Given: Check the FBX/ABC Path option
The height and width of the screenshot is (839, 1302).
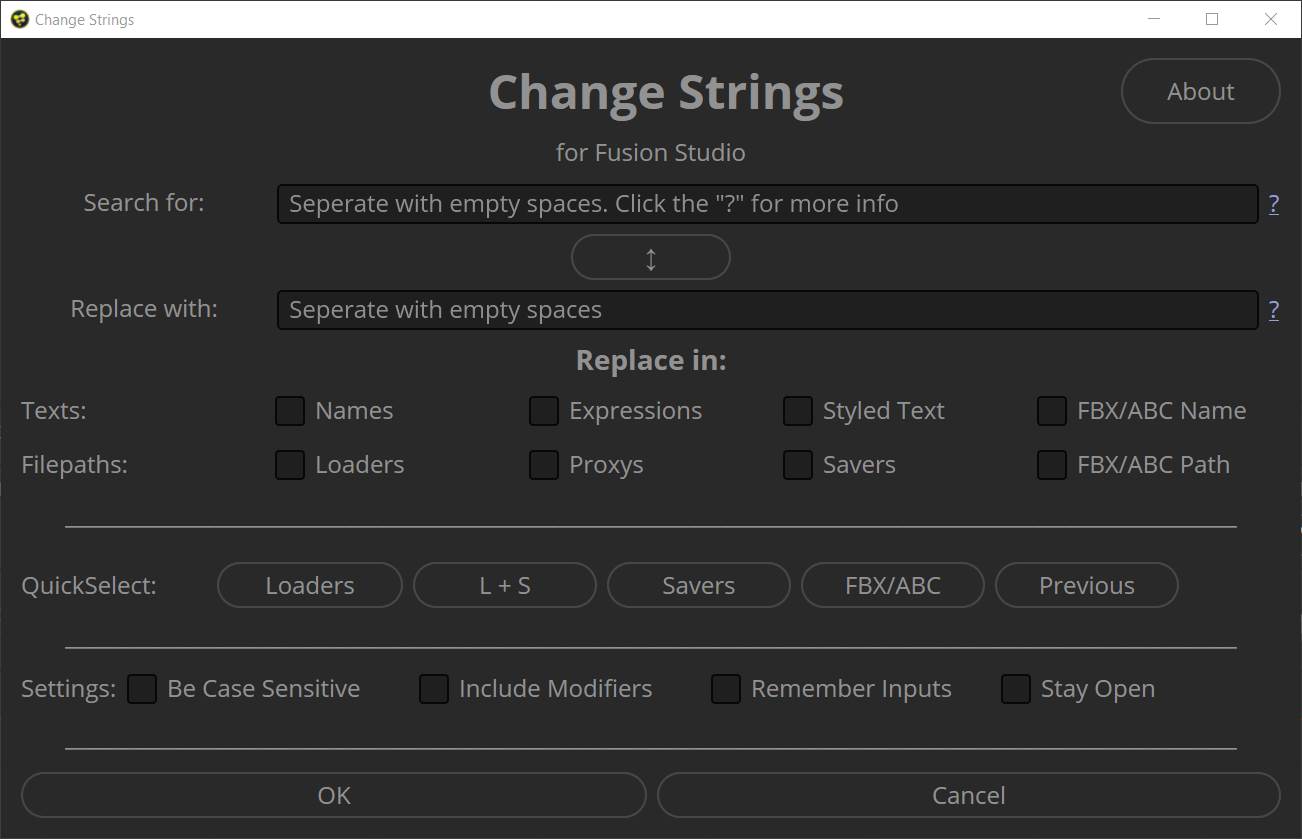Looking at the screenshot, I should tap(1052, 465).
